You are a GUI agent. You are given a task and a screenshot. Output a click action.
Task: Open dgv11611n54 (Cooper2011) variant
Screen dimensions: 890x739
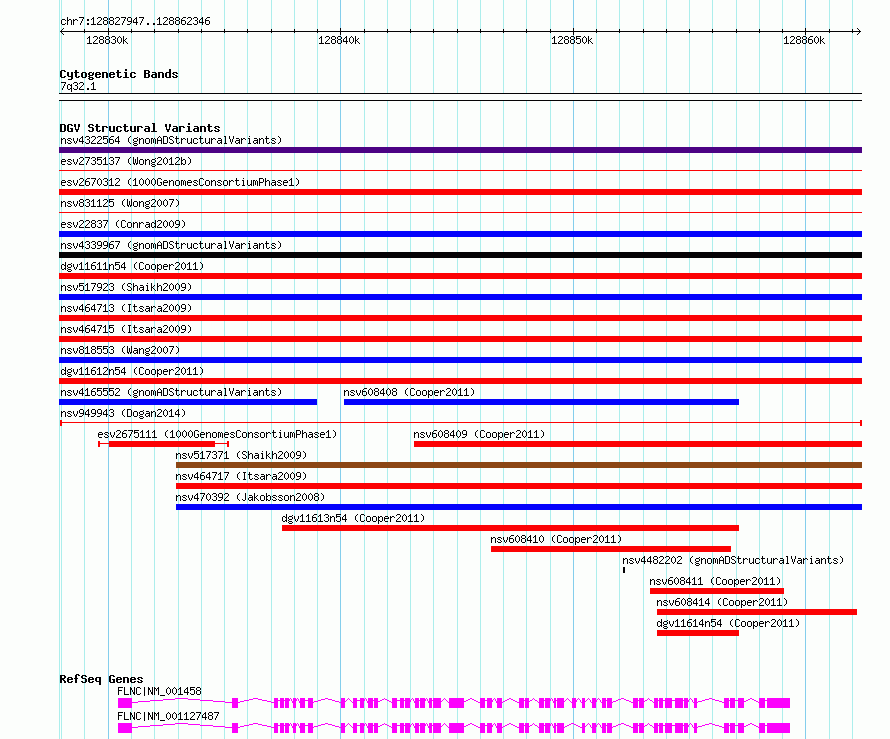132,266
